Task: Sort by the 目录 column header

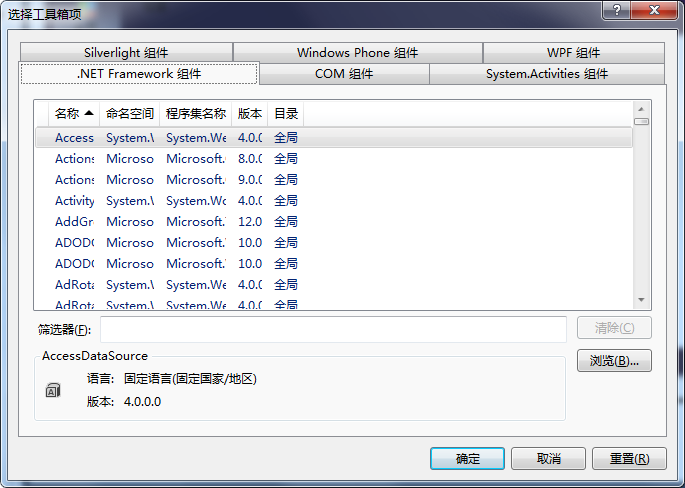Action: (286, 114)
